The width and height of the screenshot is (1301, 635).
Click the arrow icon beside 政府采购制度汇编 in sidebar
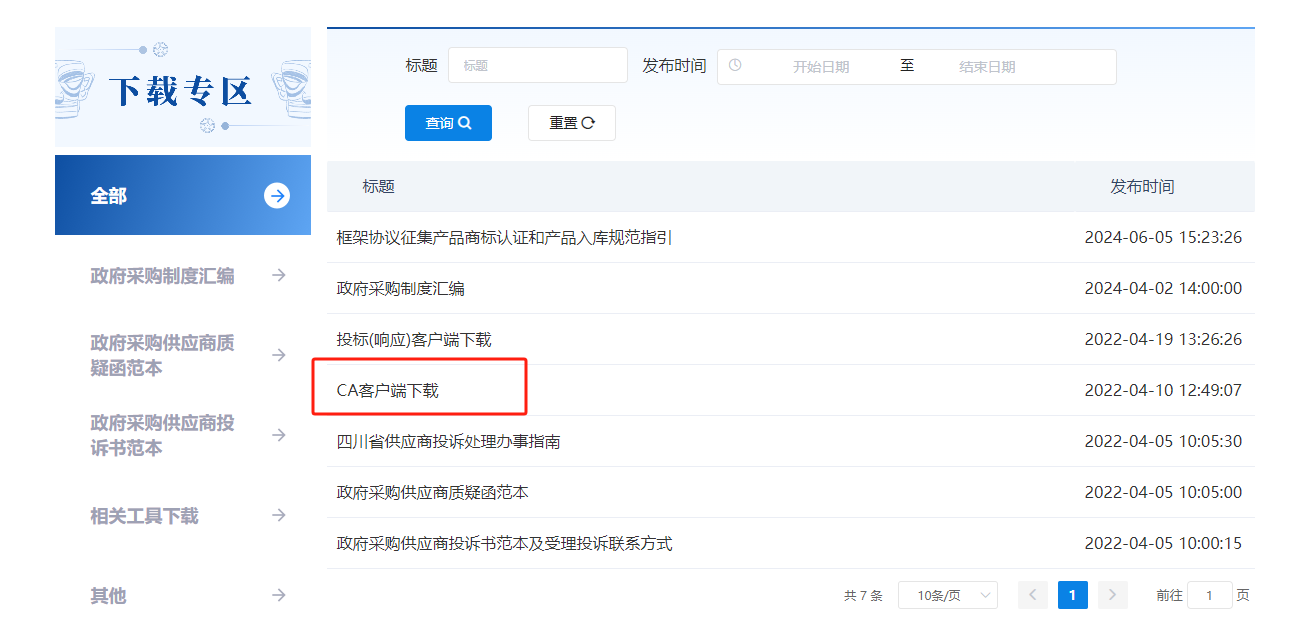tap(279, 275)
